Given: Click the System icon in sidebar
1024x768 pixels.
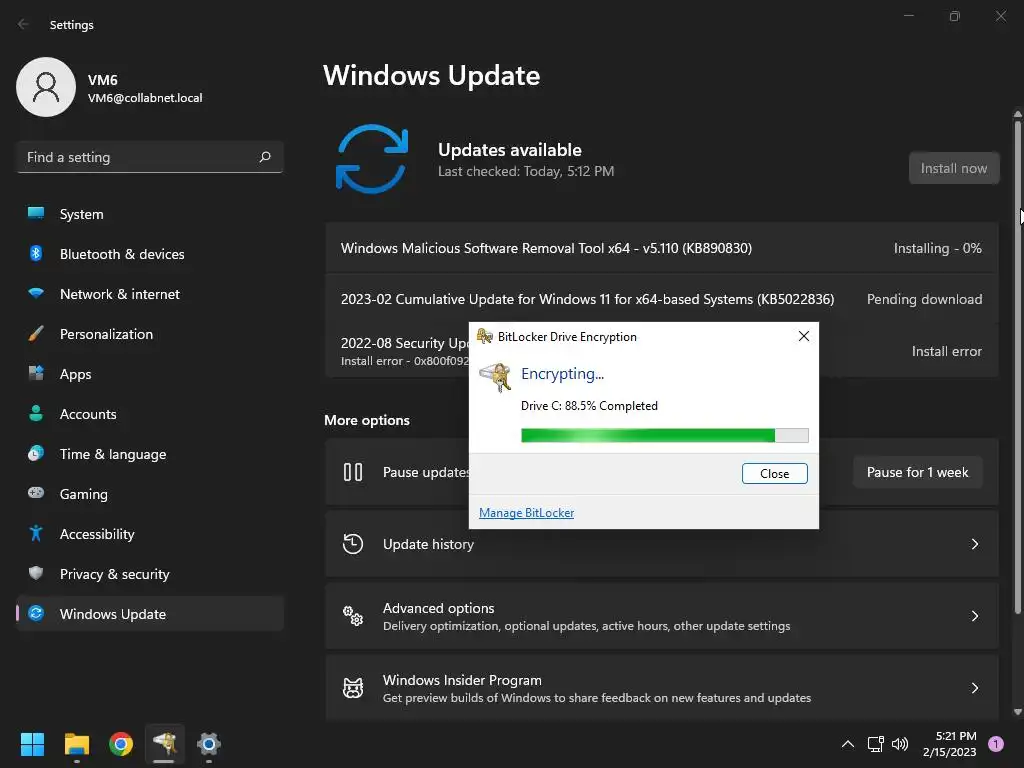Looking at the screenshot, I should point(36,213).
